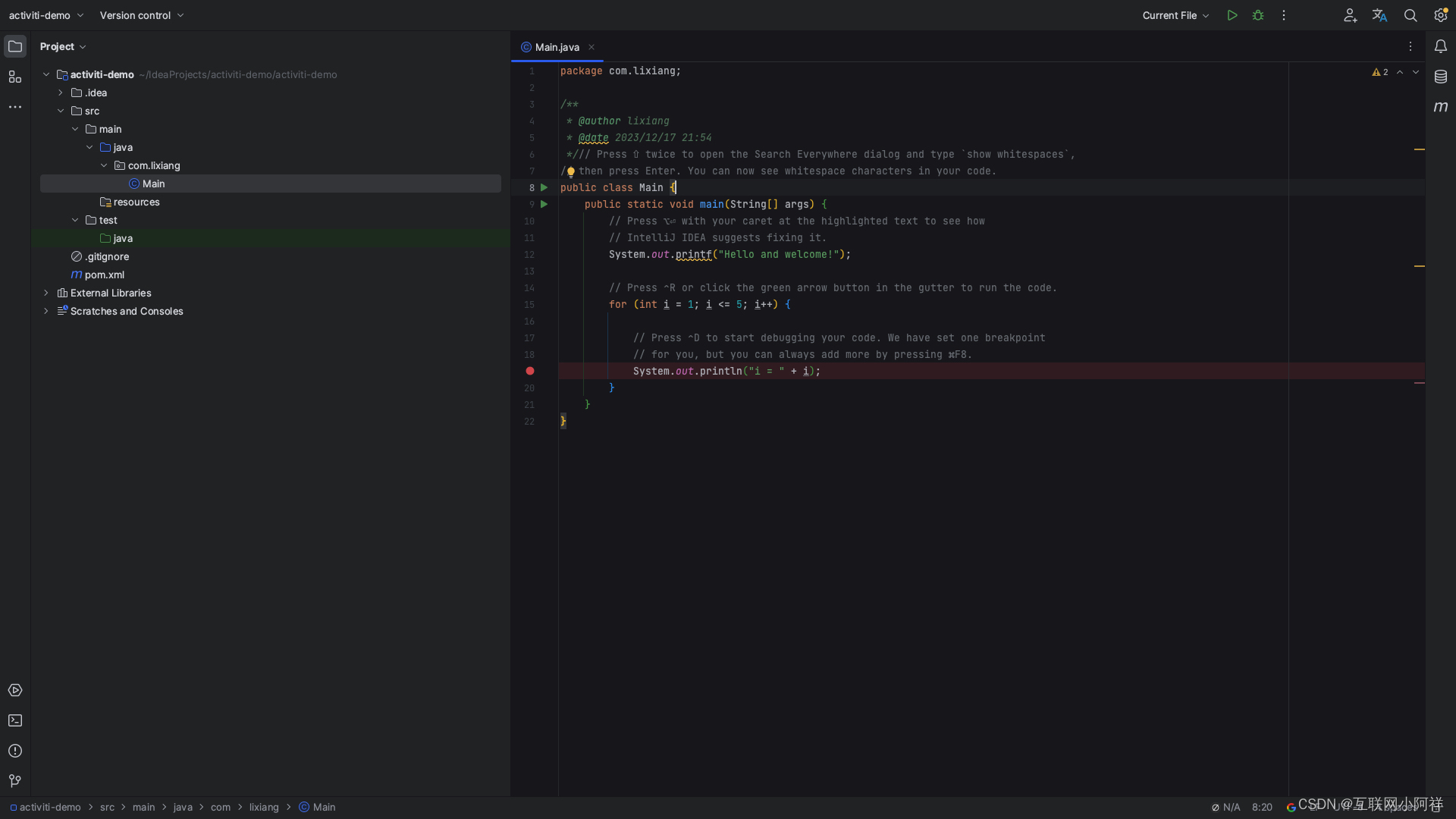Image resolution: width=1456 pixels, height=819 pixels.
Task: Collapse the activiti-demo root node
Action: (x=46, y=74)
